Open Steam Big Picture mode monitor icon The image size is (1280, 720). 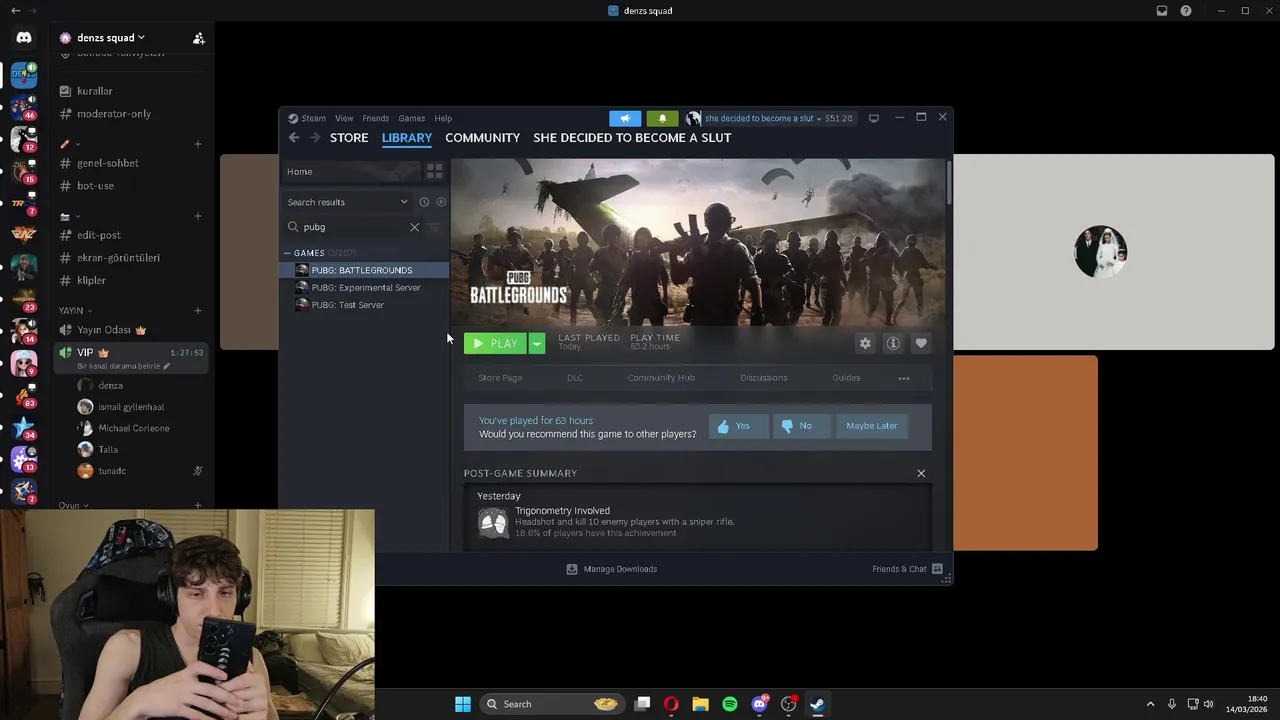874,118
